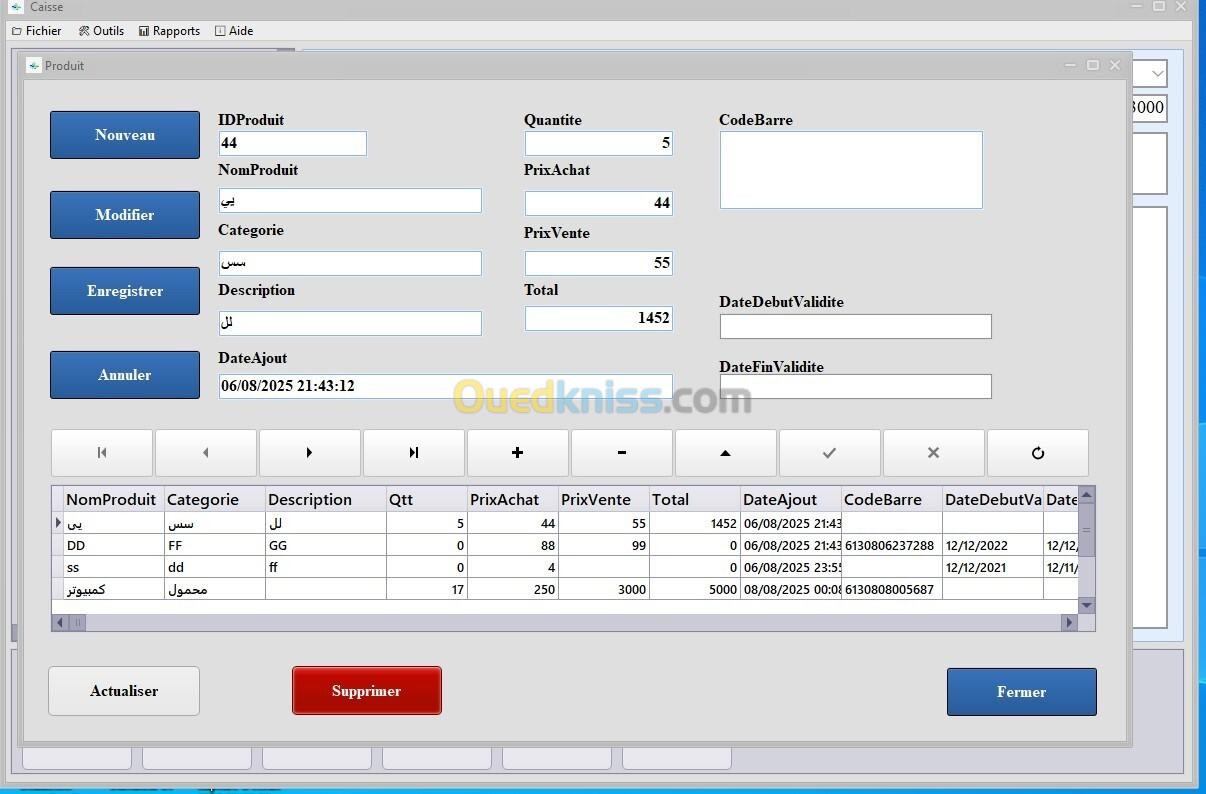This screenshot has height=794, width=1206.
Task: Click the Nouveau button
Action: click(125, 135)
